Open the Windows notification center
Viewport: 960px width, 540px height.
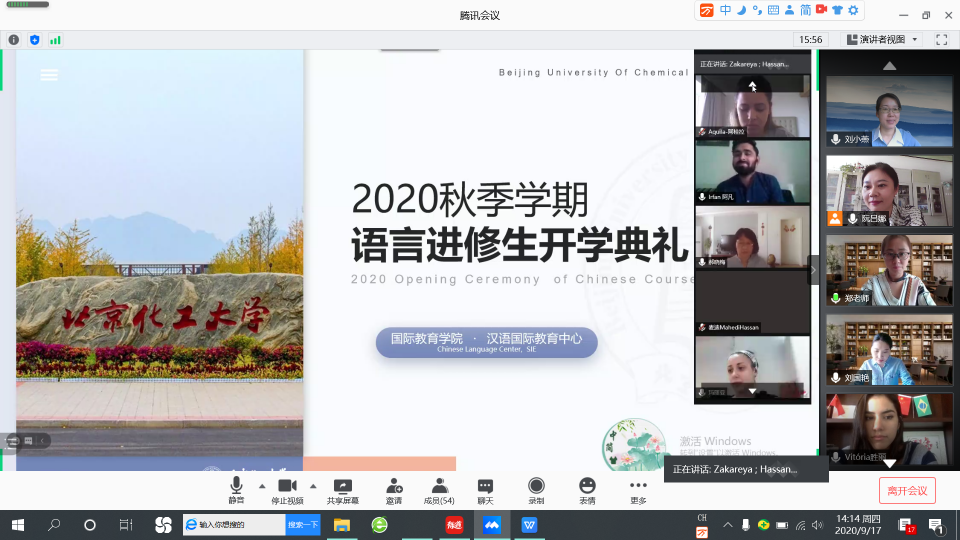935,525
